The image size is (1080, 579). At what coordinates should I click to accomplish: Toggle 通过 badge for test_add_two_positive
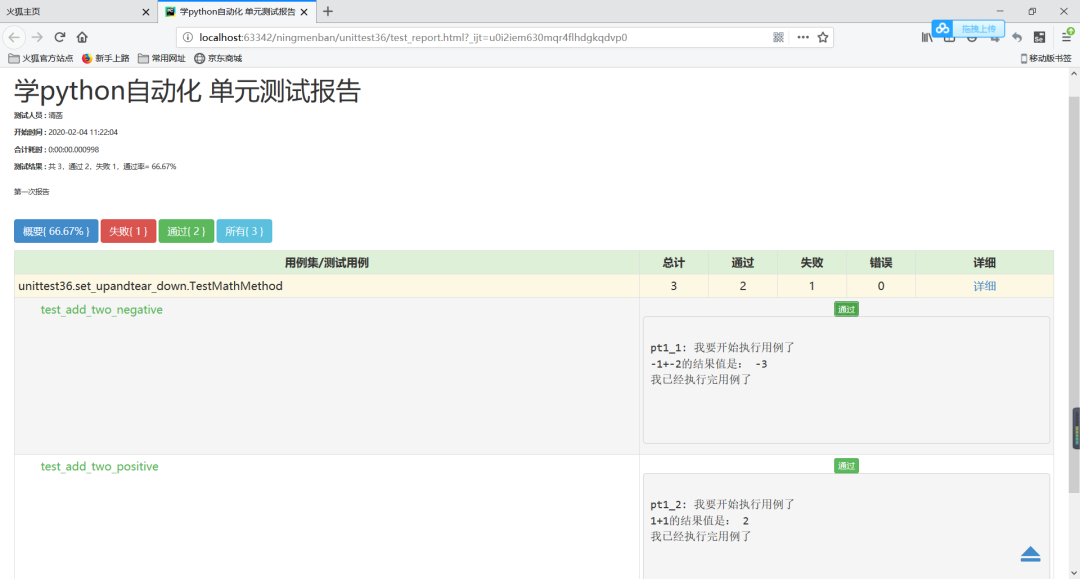coord(846,466)
